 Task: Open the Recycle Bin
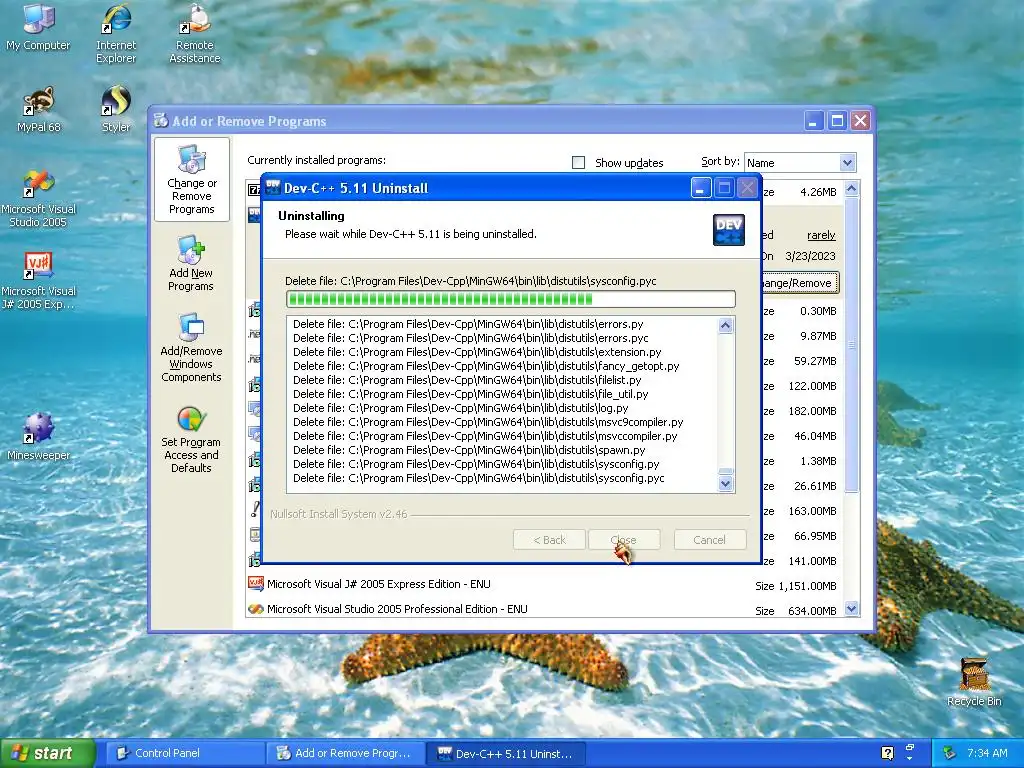pos(974,682)
